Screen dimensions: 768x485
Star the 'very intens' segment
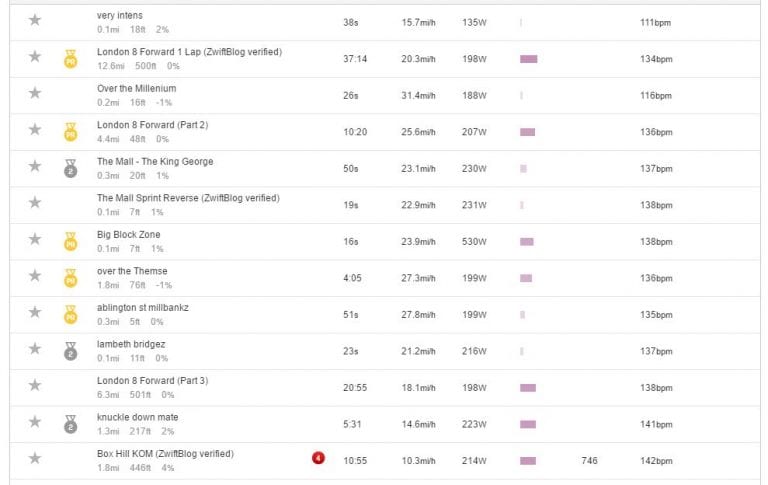tap(35, 20)
